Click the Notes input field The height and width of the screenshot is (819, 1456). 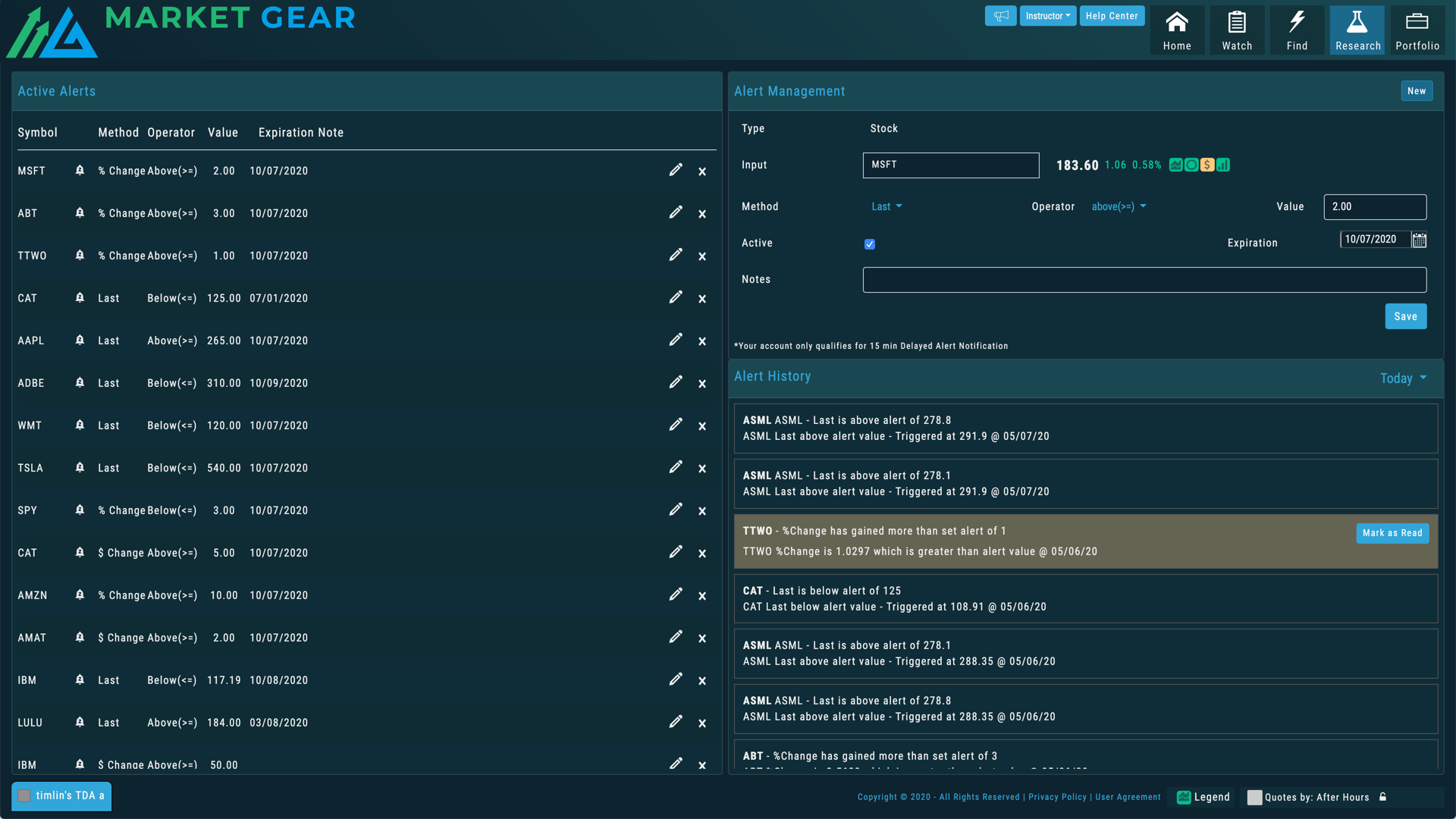[1144, 280]
